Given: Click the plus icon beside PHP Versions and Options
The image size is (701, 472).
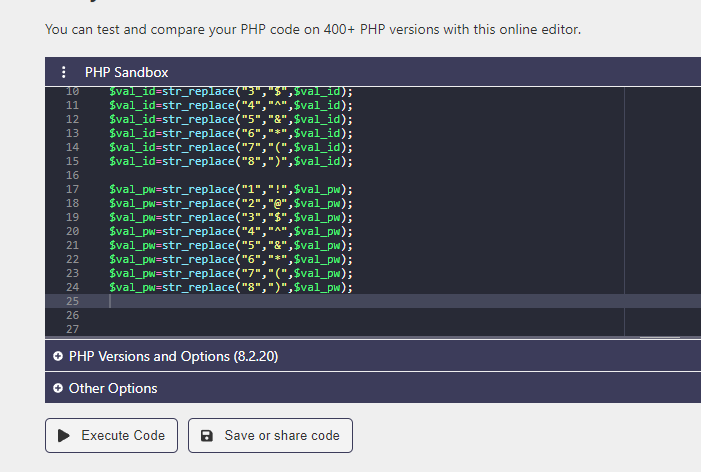Looking at the screenshot, I should pyautogui.click(x=58, y=356).
